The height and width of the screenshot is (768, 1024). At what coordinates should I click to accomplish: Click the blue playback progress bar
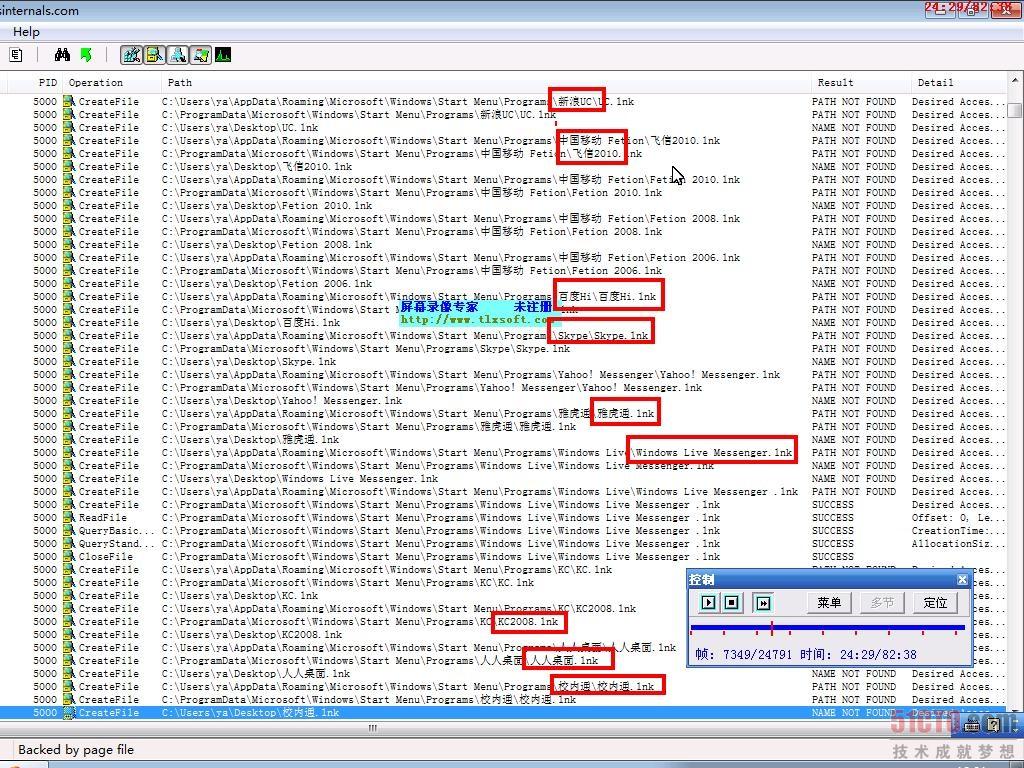pos(827,628)
